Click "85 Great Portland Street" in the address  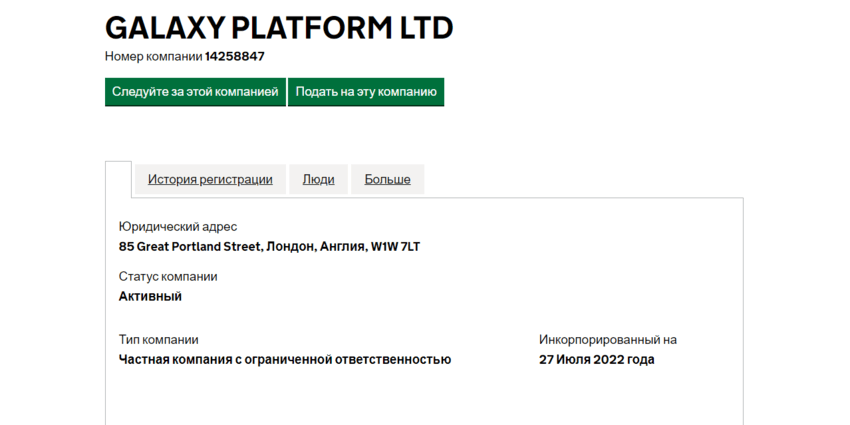(190, 246)
